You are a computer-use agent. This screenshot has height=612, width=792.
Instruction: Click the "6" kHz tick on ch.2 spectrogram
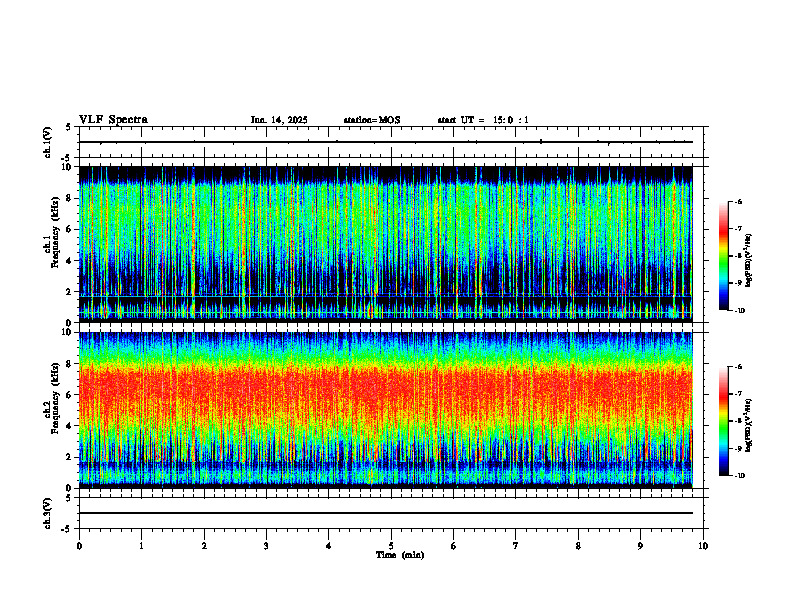[70, 395]
